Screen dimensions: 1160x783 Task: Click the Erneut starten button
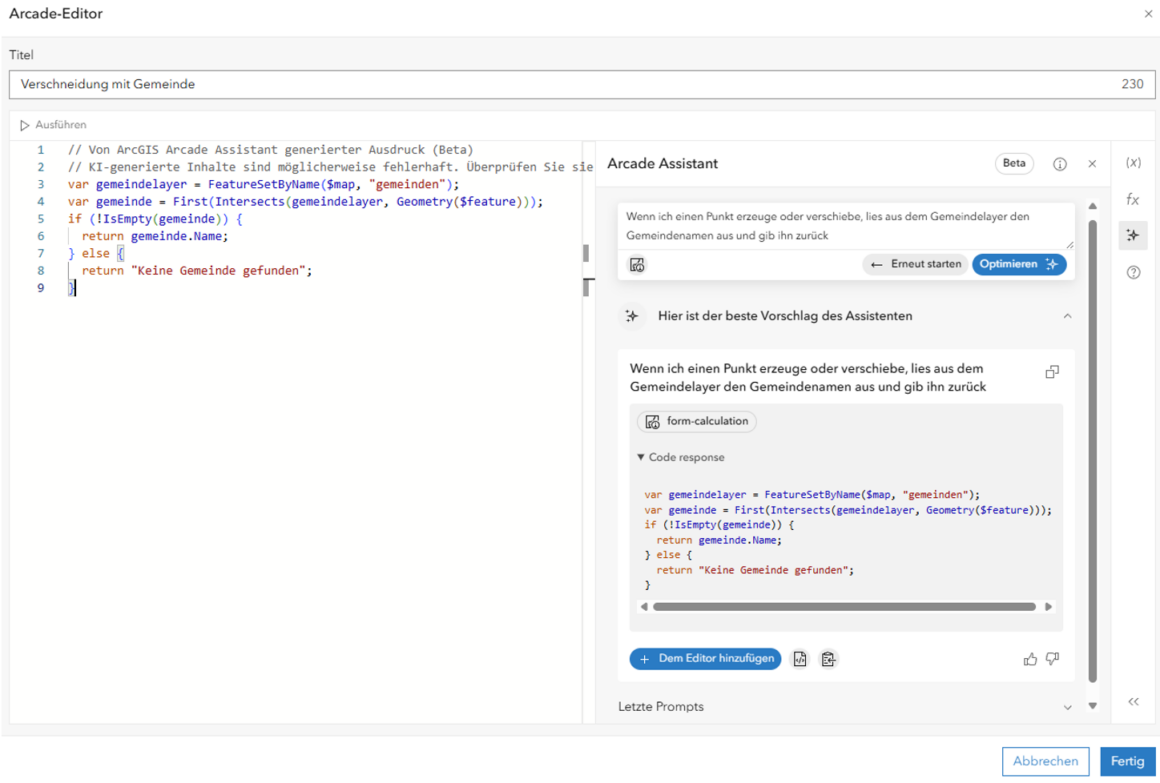click(916, 264)
